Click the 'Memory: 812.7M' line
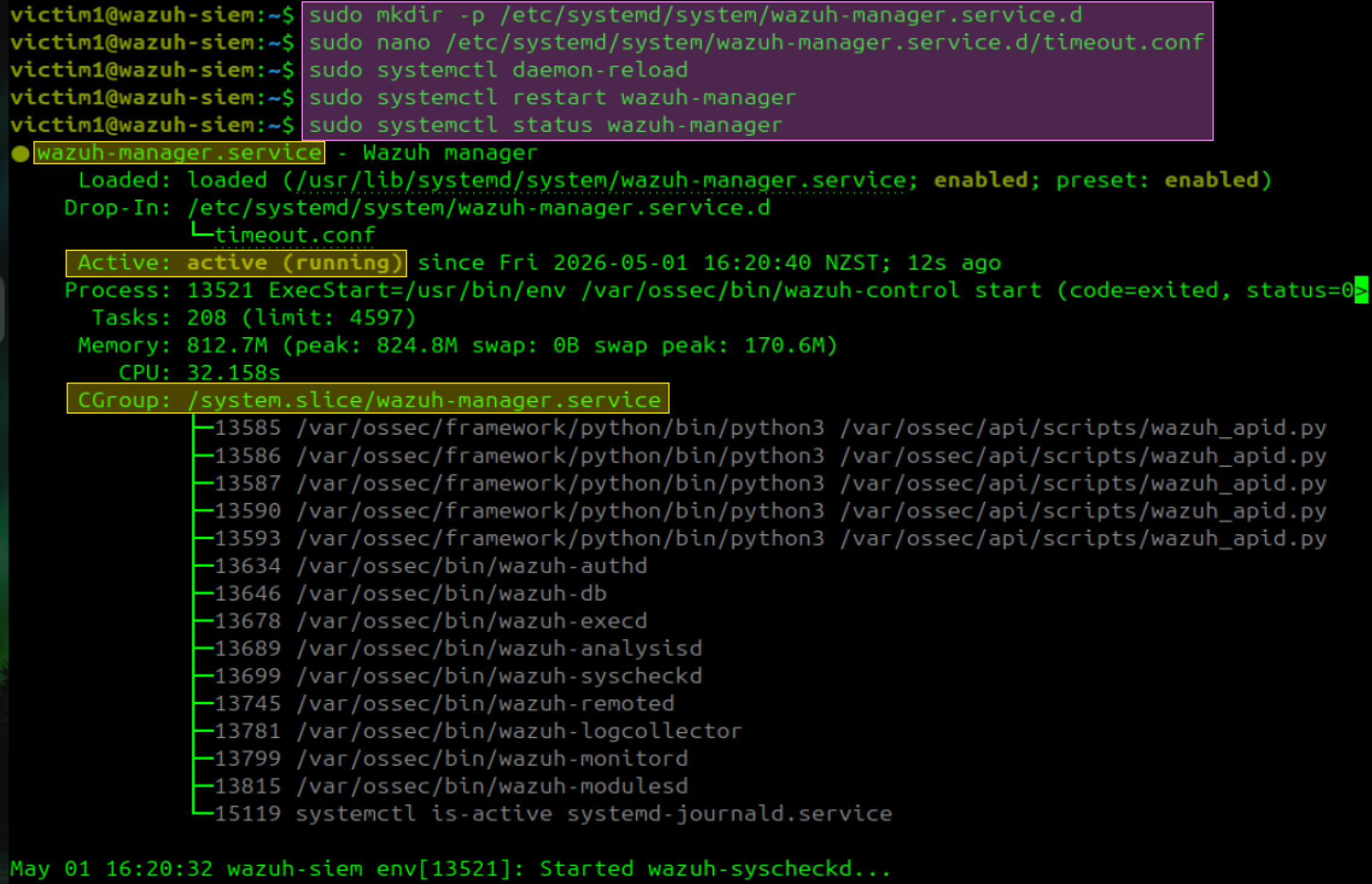Screen dimensions: 1372x884 point(458,346)
